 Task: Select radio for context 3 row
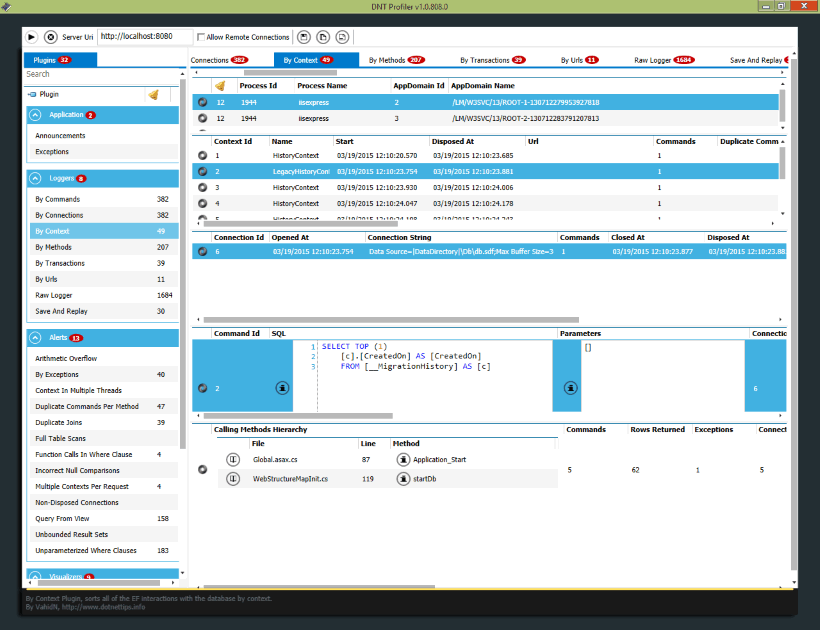pos(202,188)
